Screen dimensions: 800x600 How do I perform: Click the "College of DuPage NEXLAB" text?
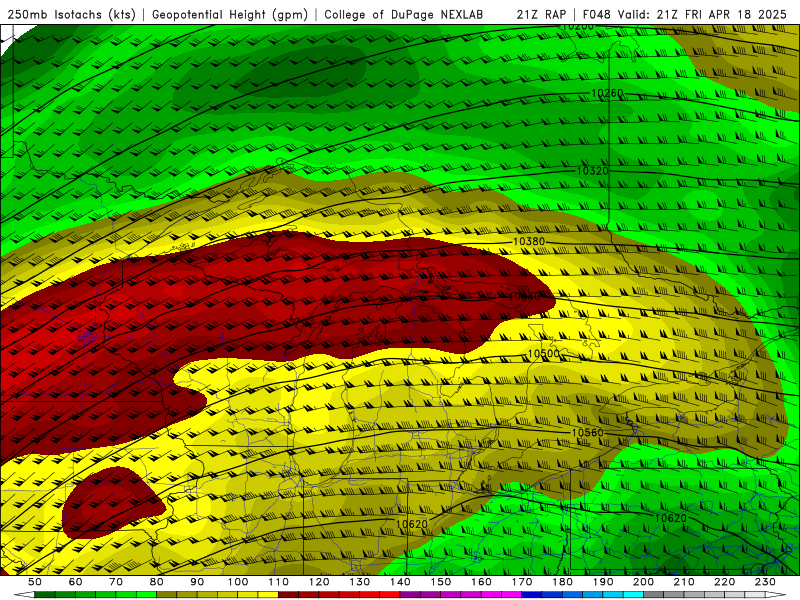tap(403, 14)
